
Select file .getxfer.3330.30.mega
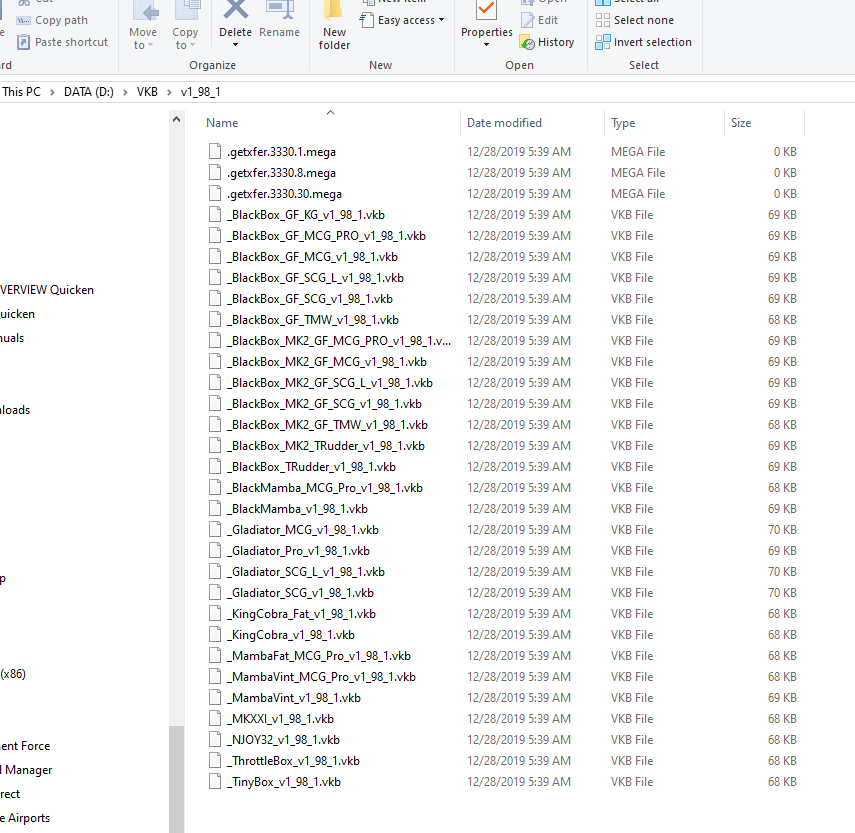click(285, 194)
